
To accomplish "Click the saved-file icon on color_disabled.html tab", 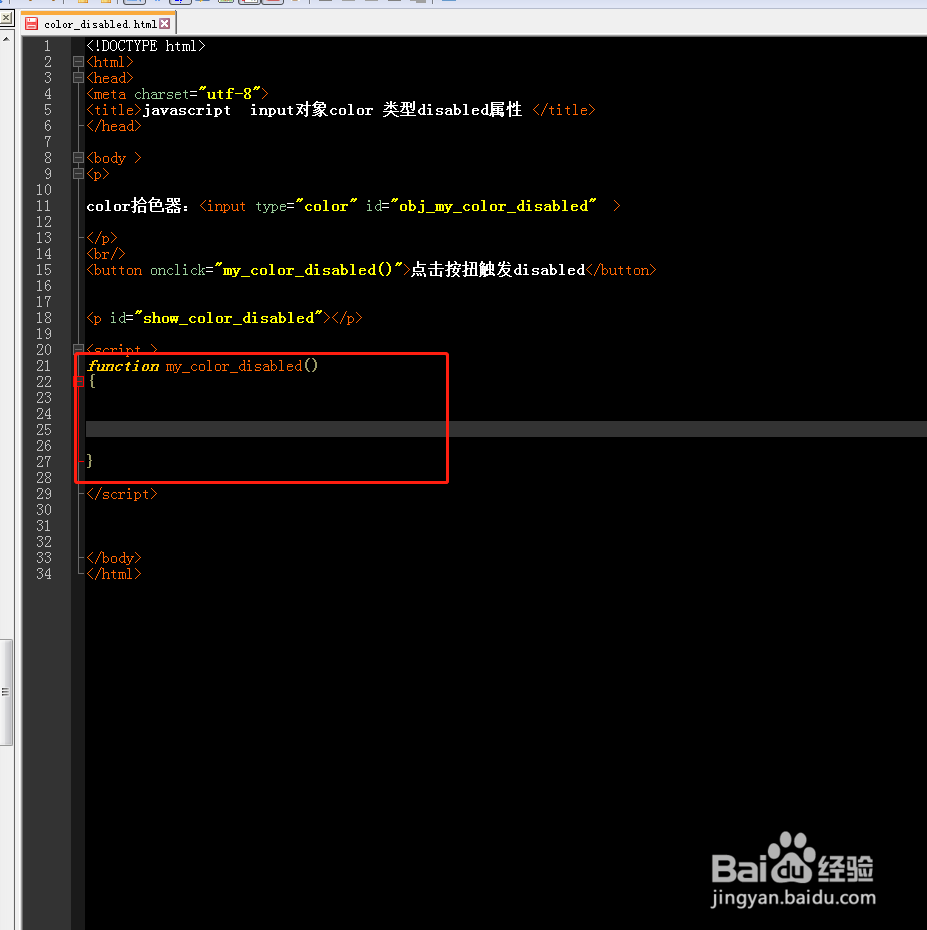I will pos(31,24).
